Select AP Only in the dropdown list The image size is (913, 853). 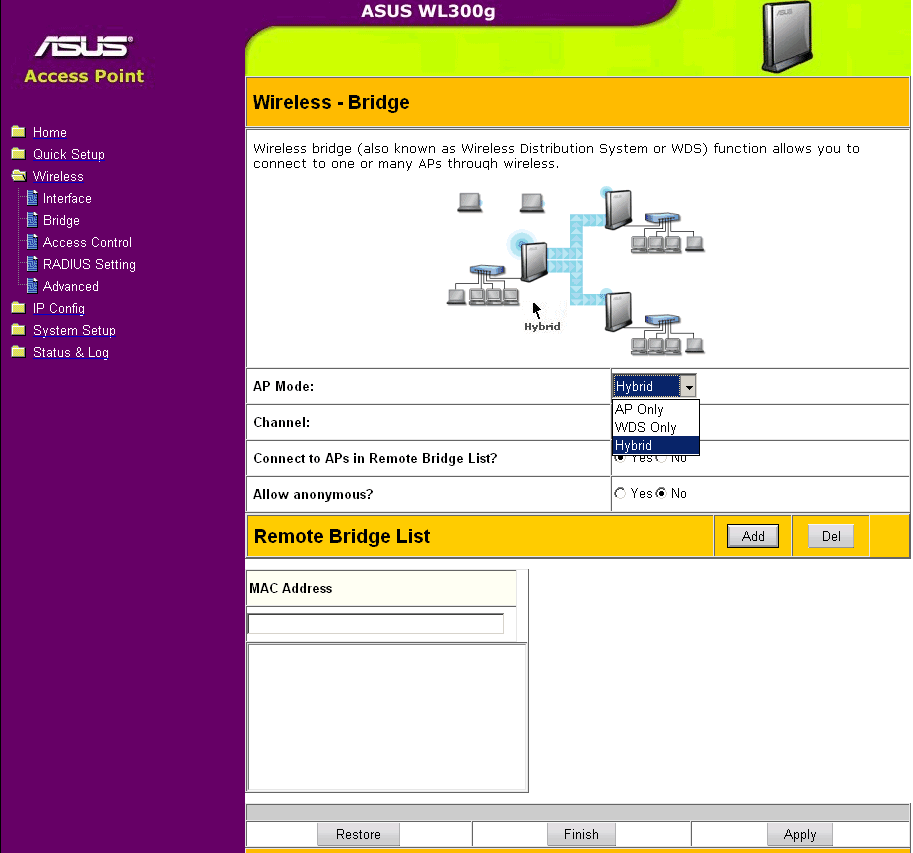click(x=656, y=409)
